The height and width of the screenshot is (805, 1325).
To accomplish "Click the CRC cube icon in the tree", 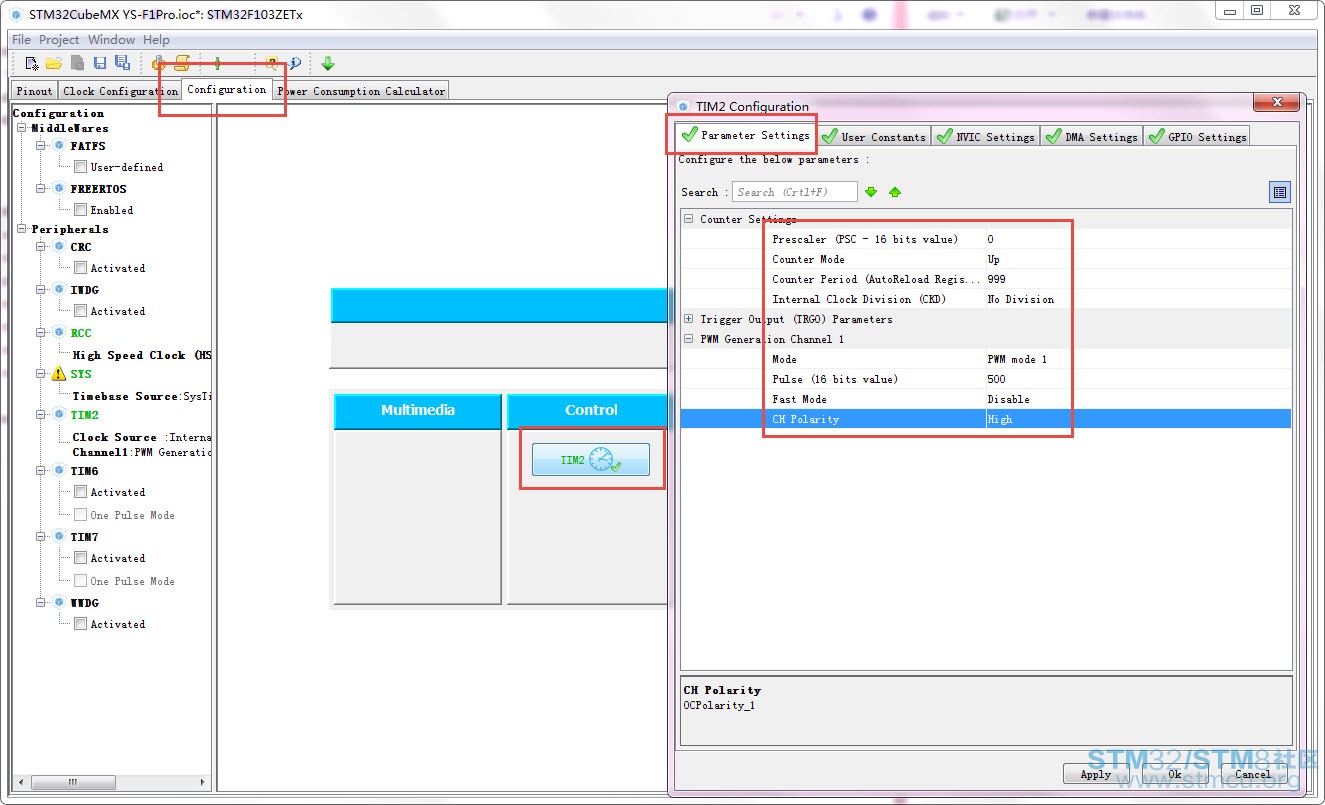I will click(59, 247).
